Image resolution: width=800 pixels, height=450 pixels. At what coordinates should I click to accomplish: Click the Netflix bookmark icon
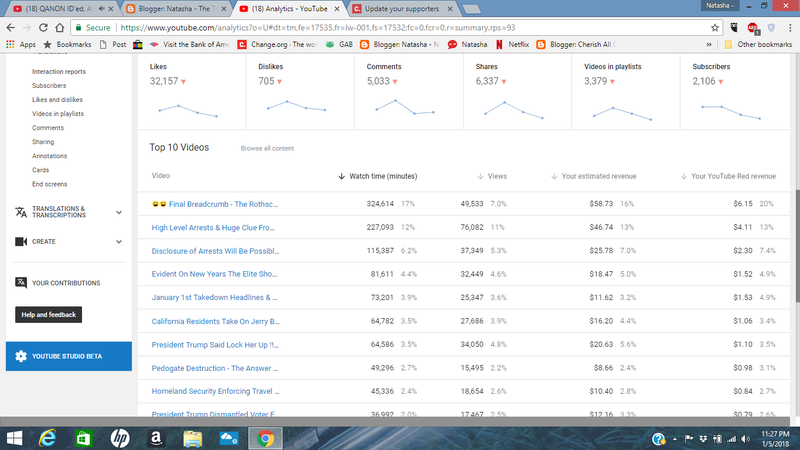pos(499,45)
